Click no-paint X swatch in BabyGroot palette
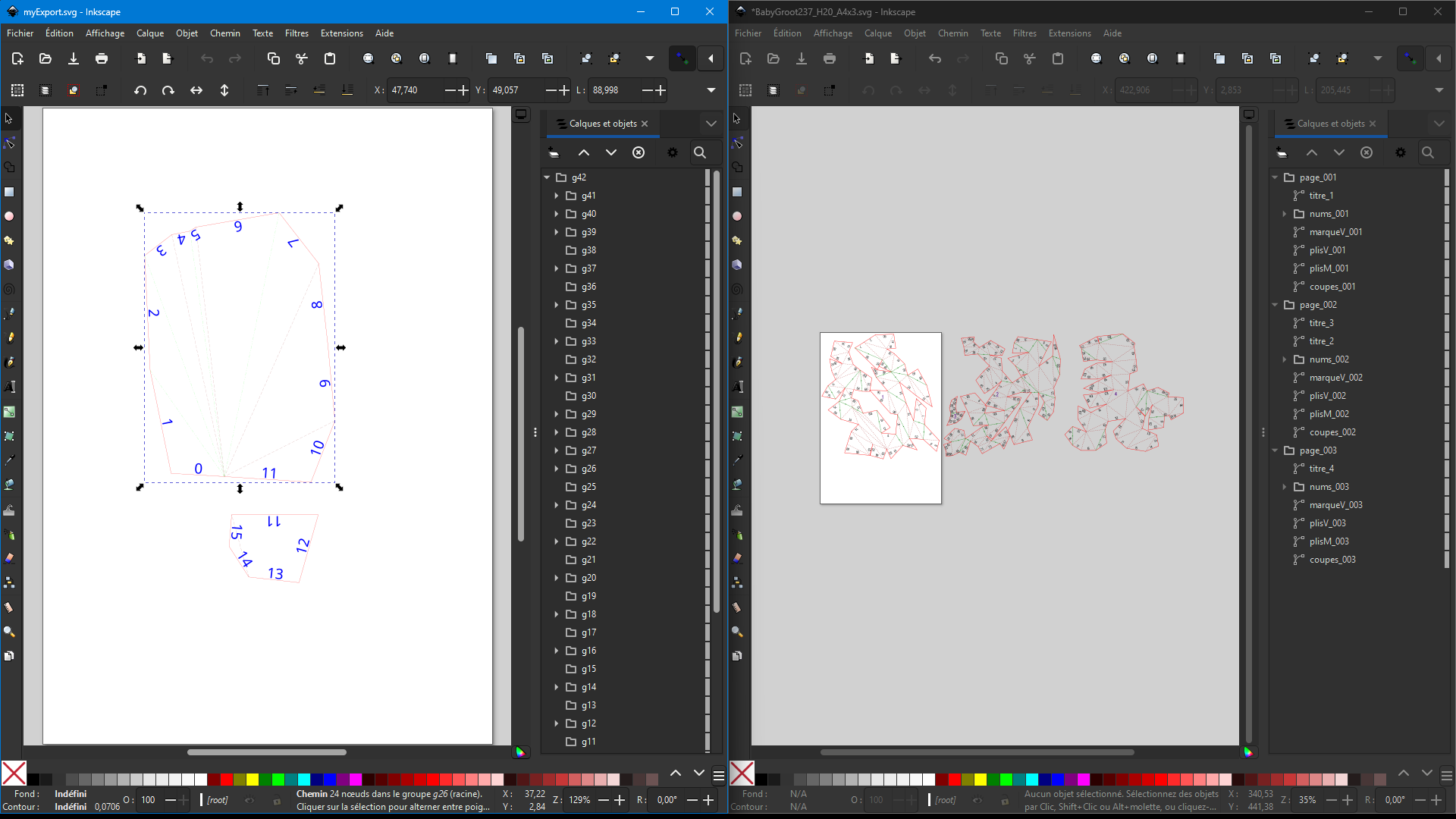Viewport: 1456px width, 819px height. coord(742,773)
